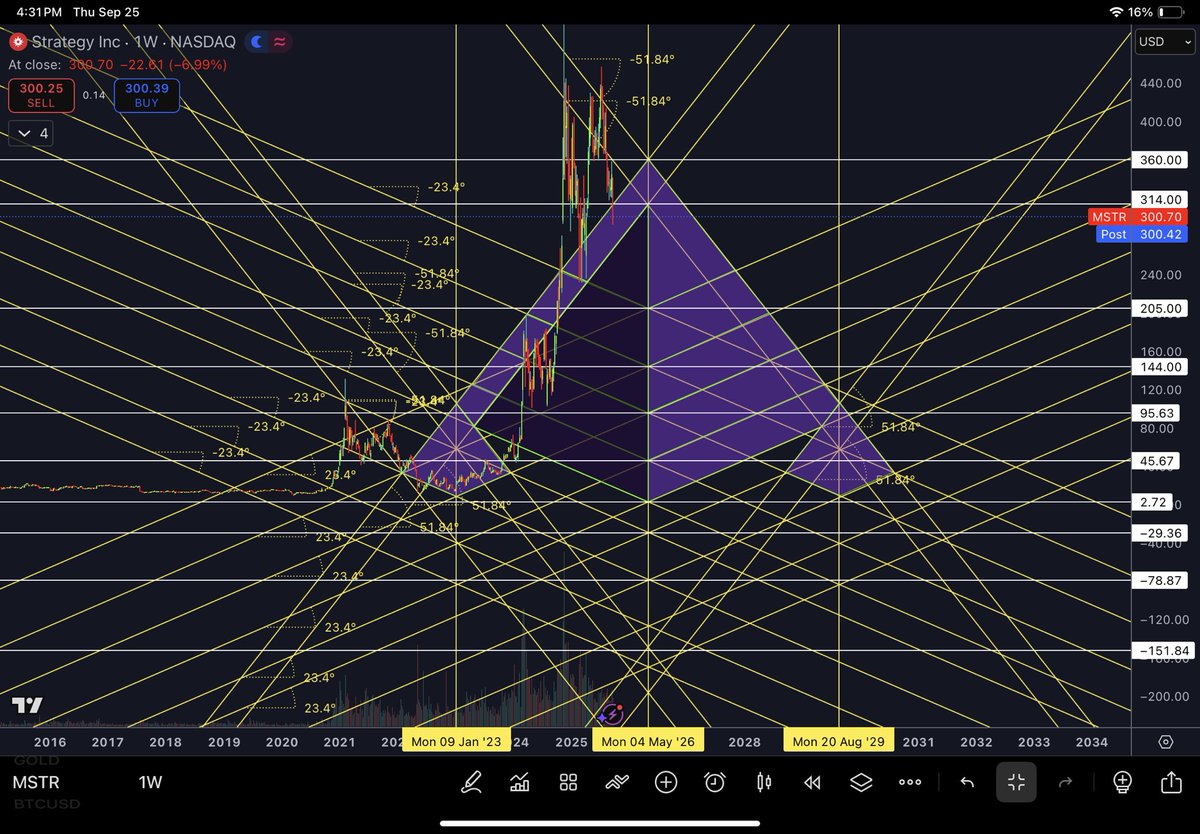Share the chart via share icon
1200x834 pixels.
point(1171,782)
